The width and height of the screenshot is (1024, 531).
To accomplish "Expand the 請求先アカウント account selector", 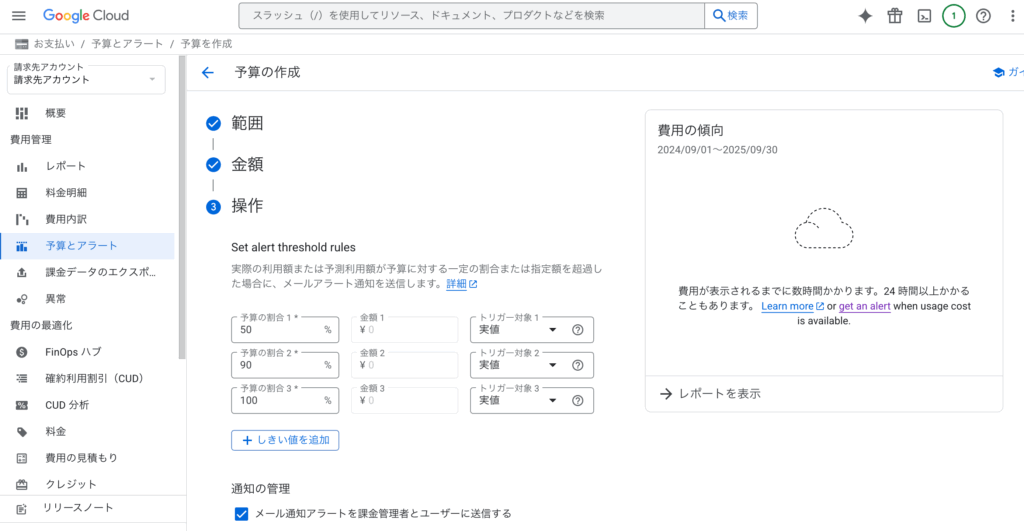I will pos(85,79).
